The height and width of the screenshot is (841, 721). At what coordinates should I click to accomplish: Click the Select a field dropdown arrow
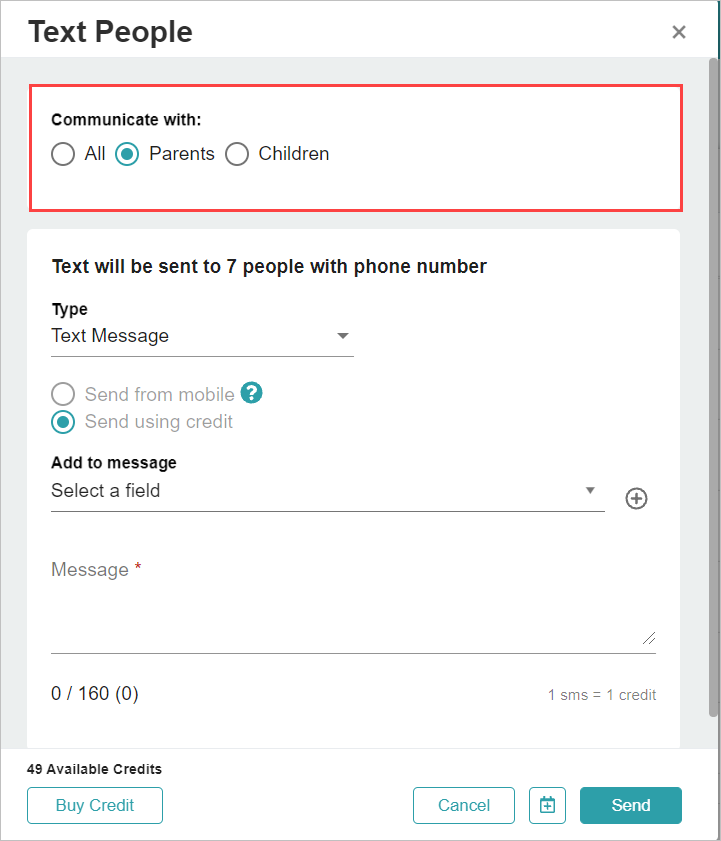590,490
